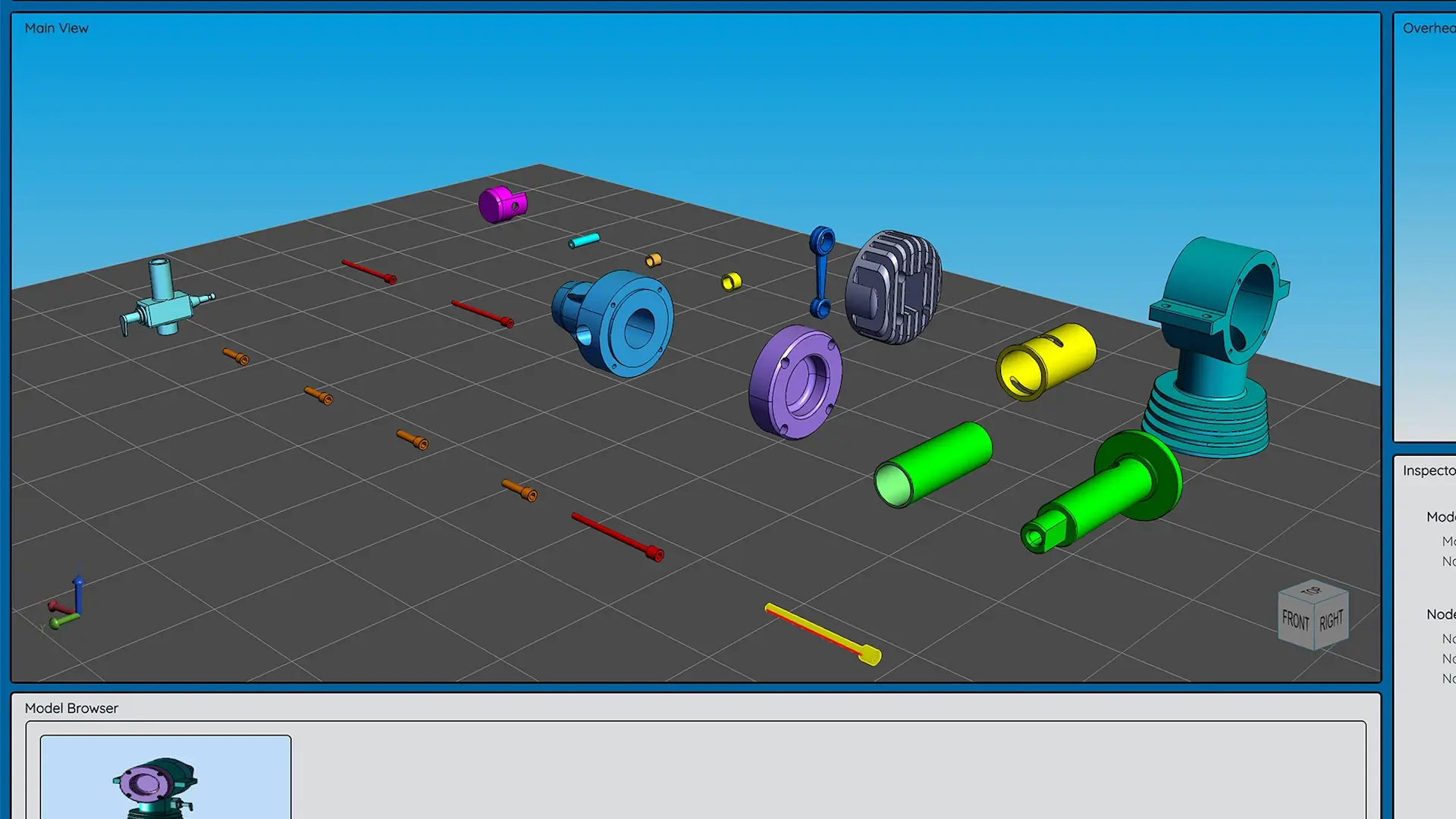The height and width of the screenshot is (819, 1456).
Task: Open the Inspector panel header
Action: tap(1429, 470)
